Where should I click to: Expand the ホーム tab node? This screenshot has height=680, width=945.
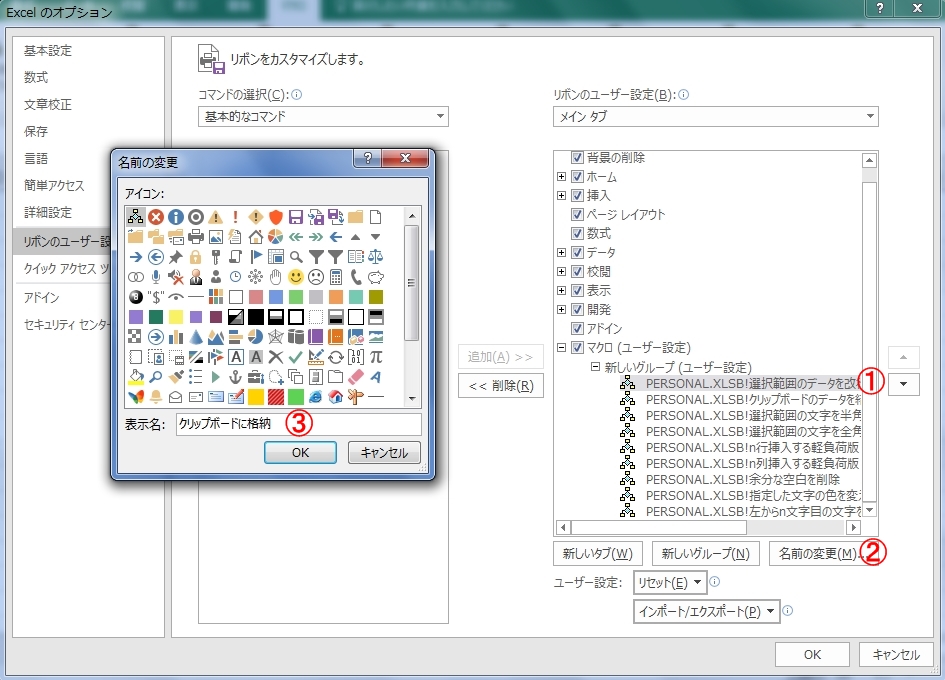[x=561, y=177]
